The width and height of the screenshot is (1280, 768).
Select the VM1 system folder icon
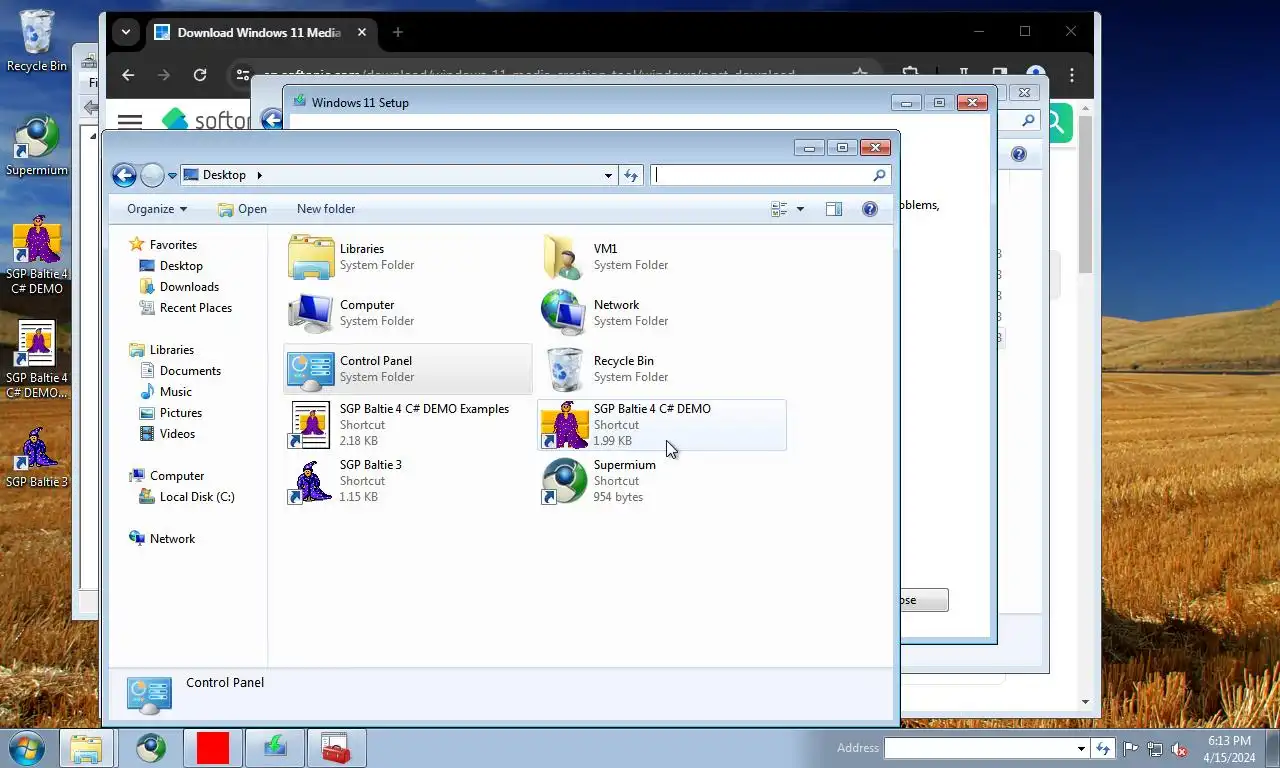coord(564,257)
